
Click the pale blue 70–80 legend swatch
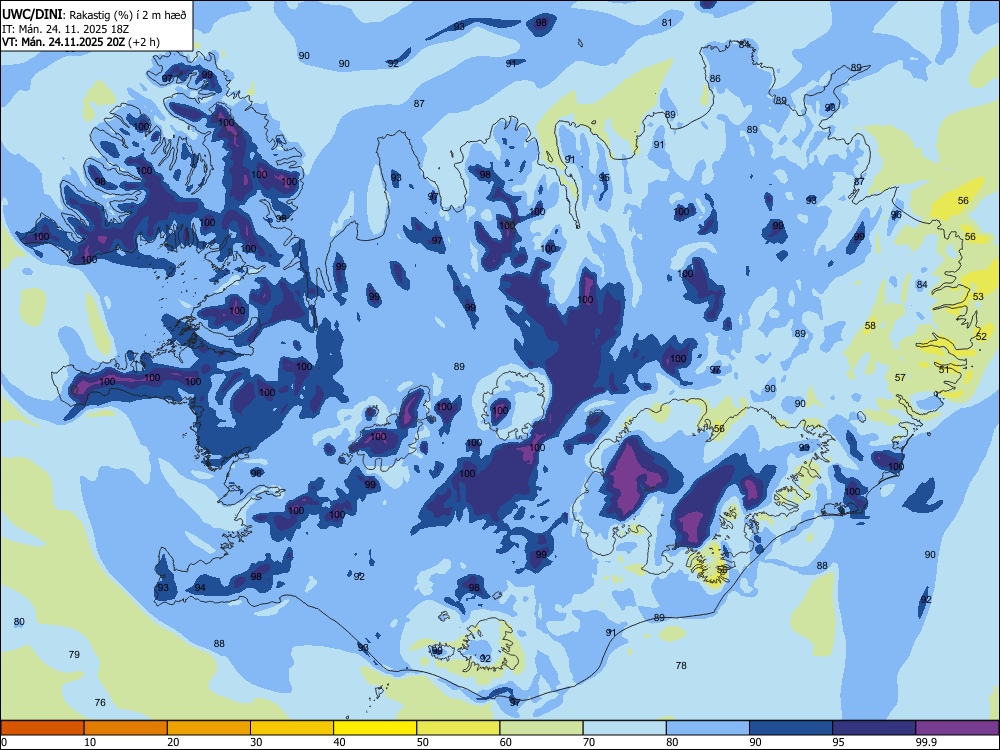(x=624, y=728)
